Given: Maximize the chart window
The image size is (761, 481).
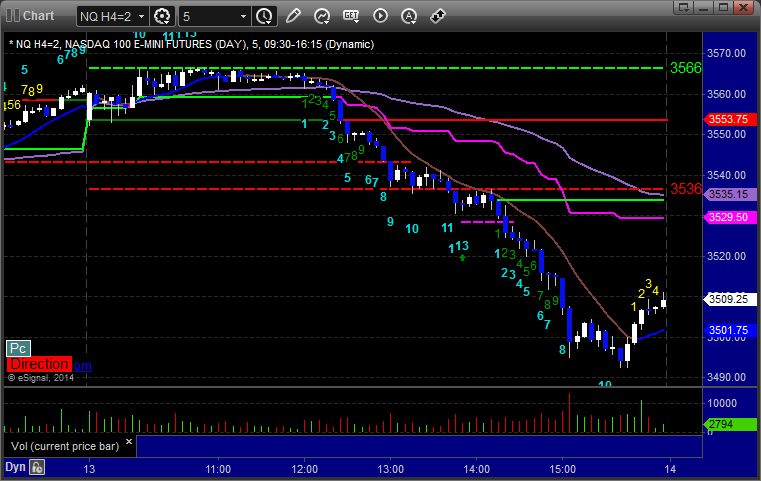Looking at the screenshot, I should point(724,7).
